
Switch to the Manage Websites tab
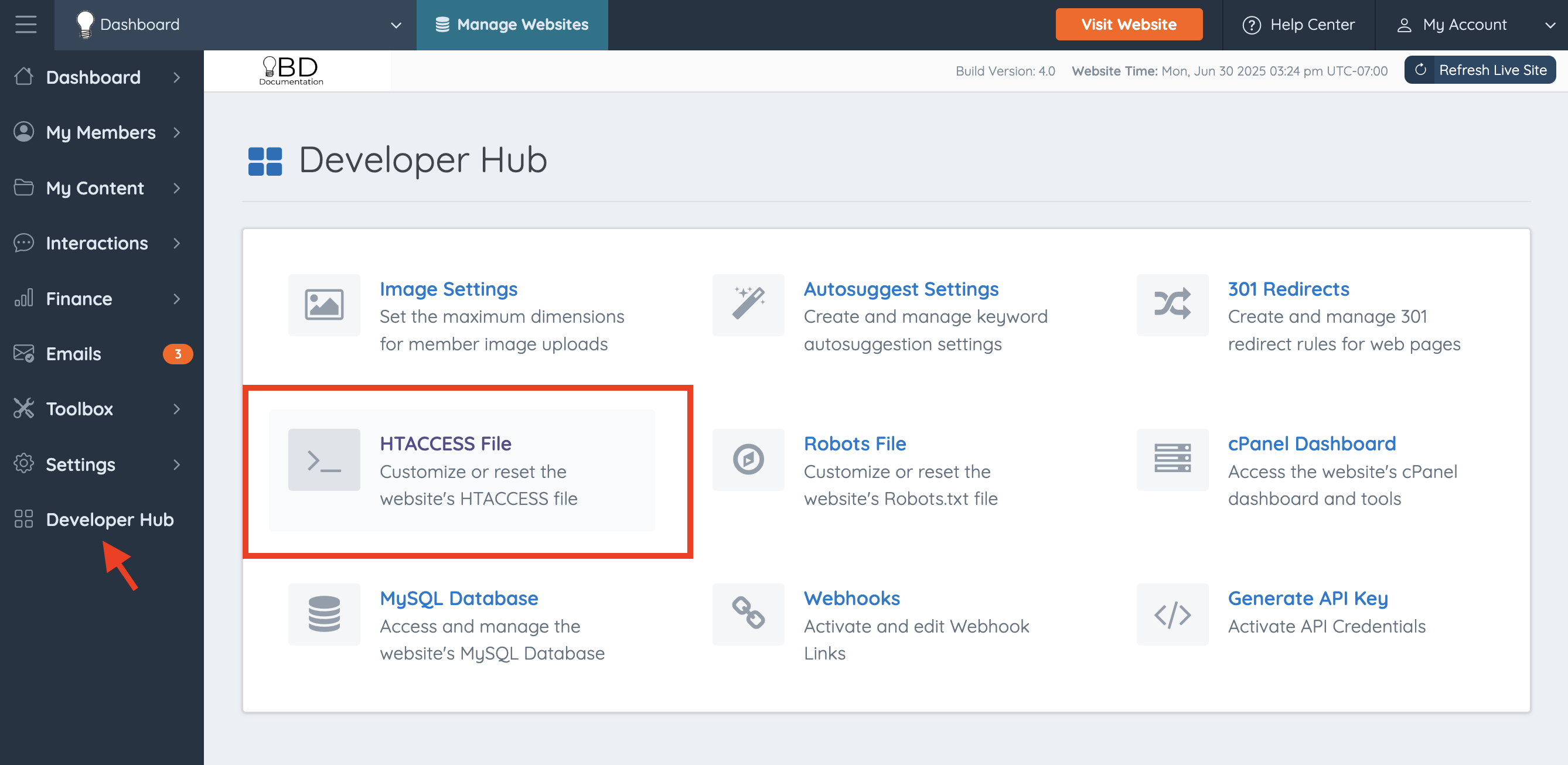[512, 25]
